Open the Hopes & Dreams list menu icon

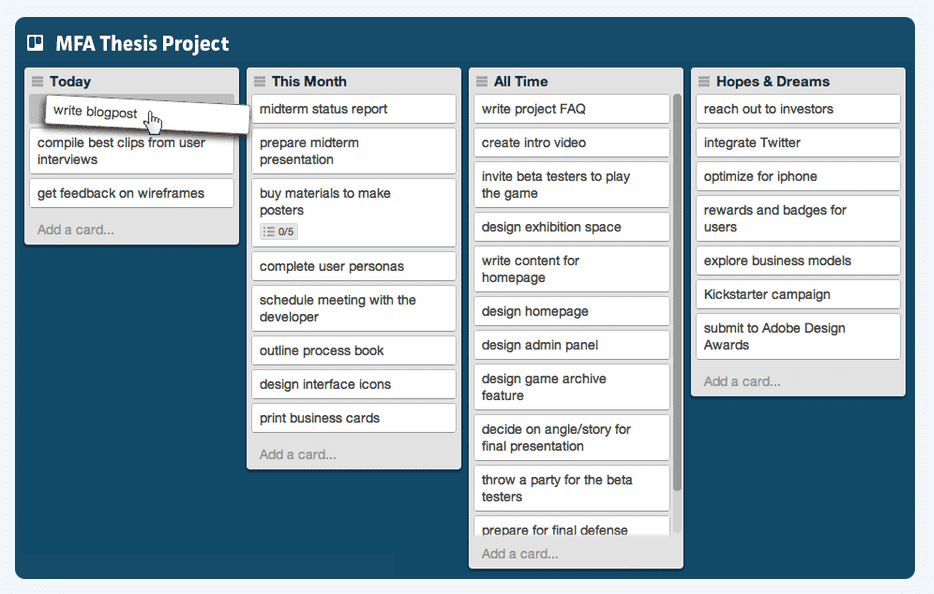coord(704,82)
